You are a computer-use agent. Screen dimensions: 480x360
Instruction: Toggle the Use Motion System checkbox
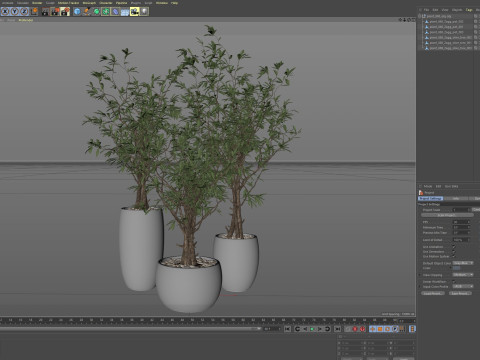click(454, 256)
